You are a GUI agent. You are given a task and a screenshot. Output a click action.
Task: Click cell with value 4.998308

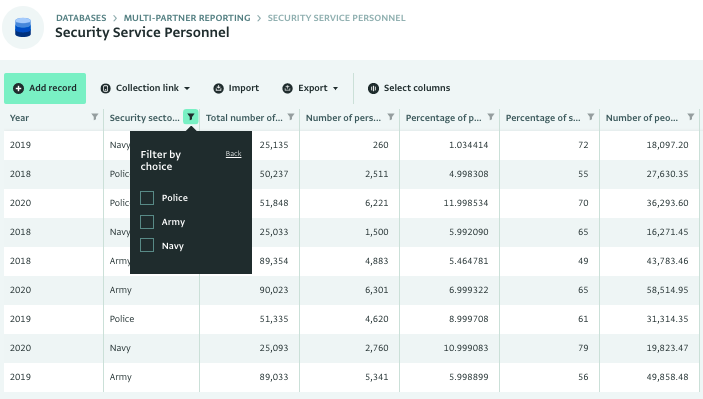[468, 174]
